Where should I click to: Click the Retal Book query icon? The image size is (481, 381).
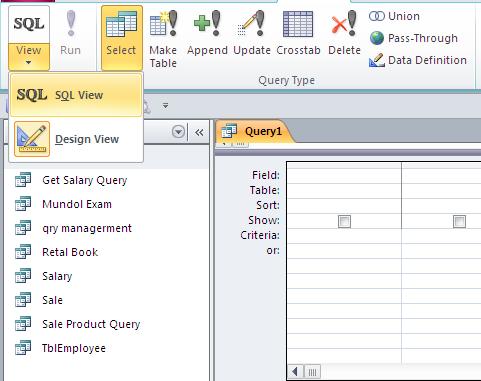pyautogui.click(x=23, y=252)
